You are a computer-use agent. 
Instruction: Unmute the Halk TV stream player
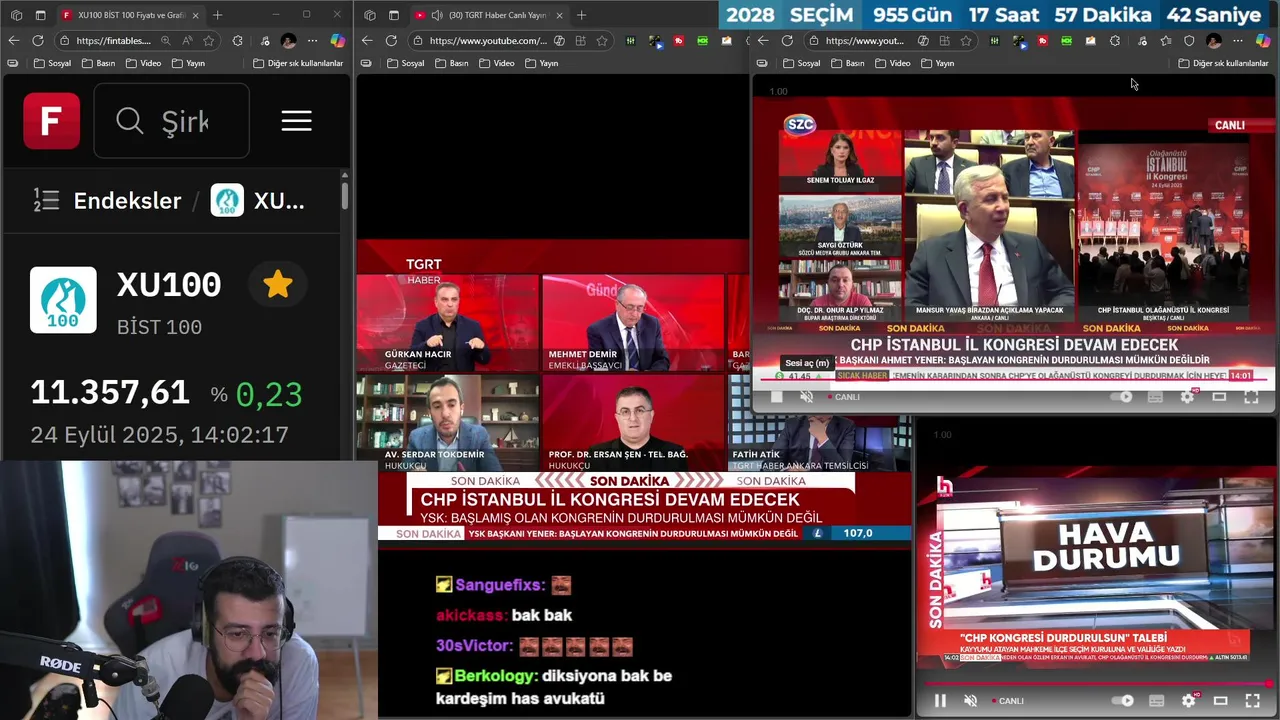(970, 701)
